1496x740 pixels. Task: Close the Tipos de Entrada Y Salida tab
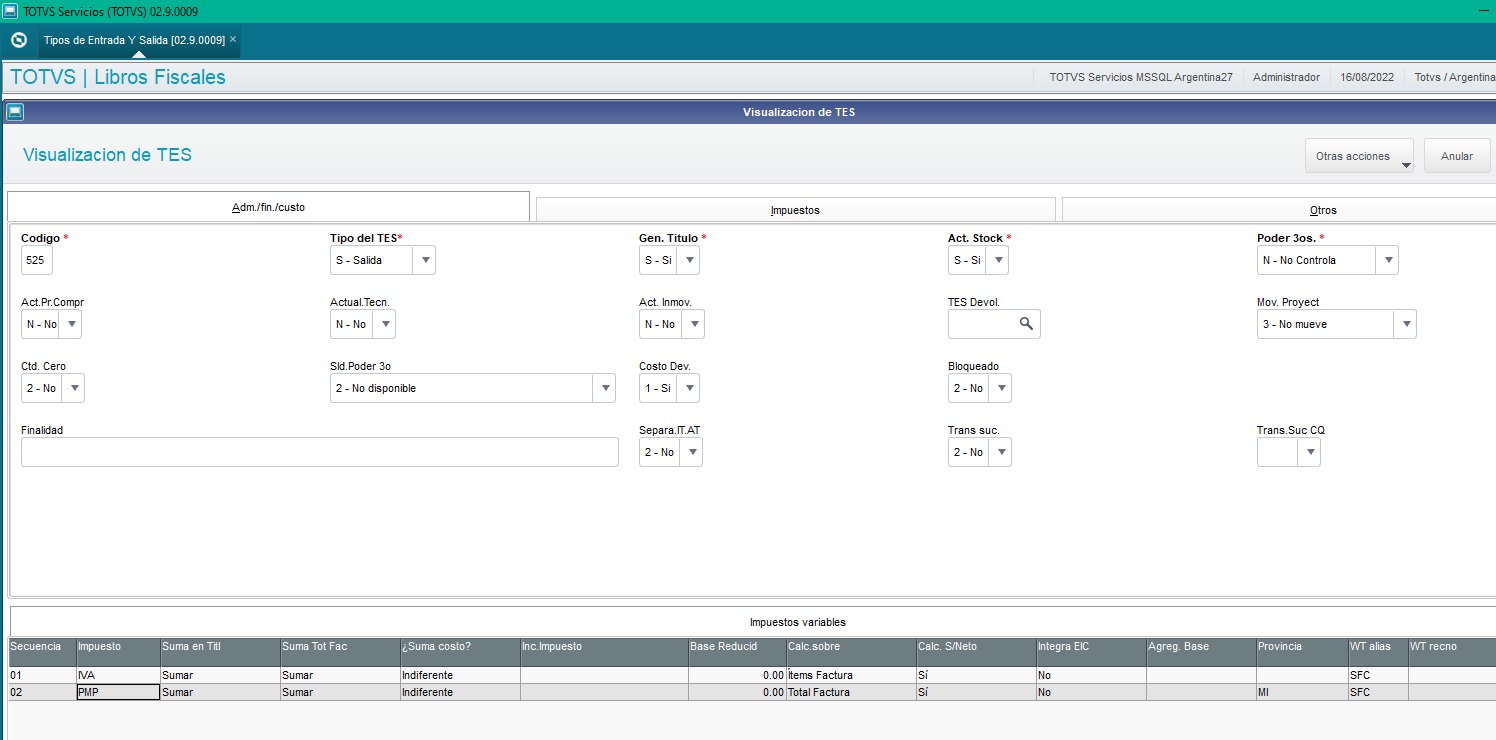(x=233, y=40)
